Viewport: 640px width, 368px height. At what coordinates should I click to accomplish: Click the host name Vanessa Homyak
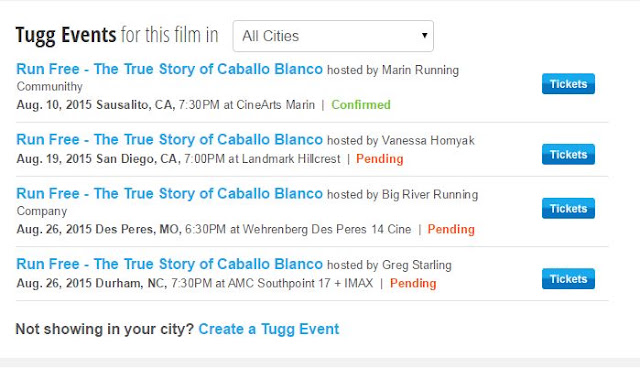(428, 141)
